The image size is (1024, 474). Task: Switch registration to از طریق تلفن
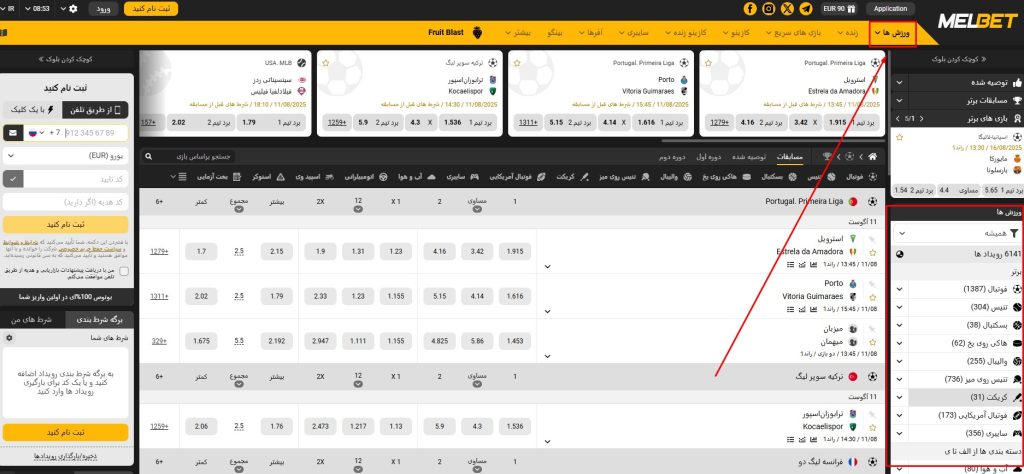[x=97, y=110]
